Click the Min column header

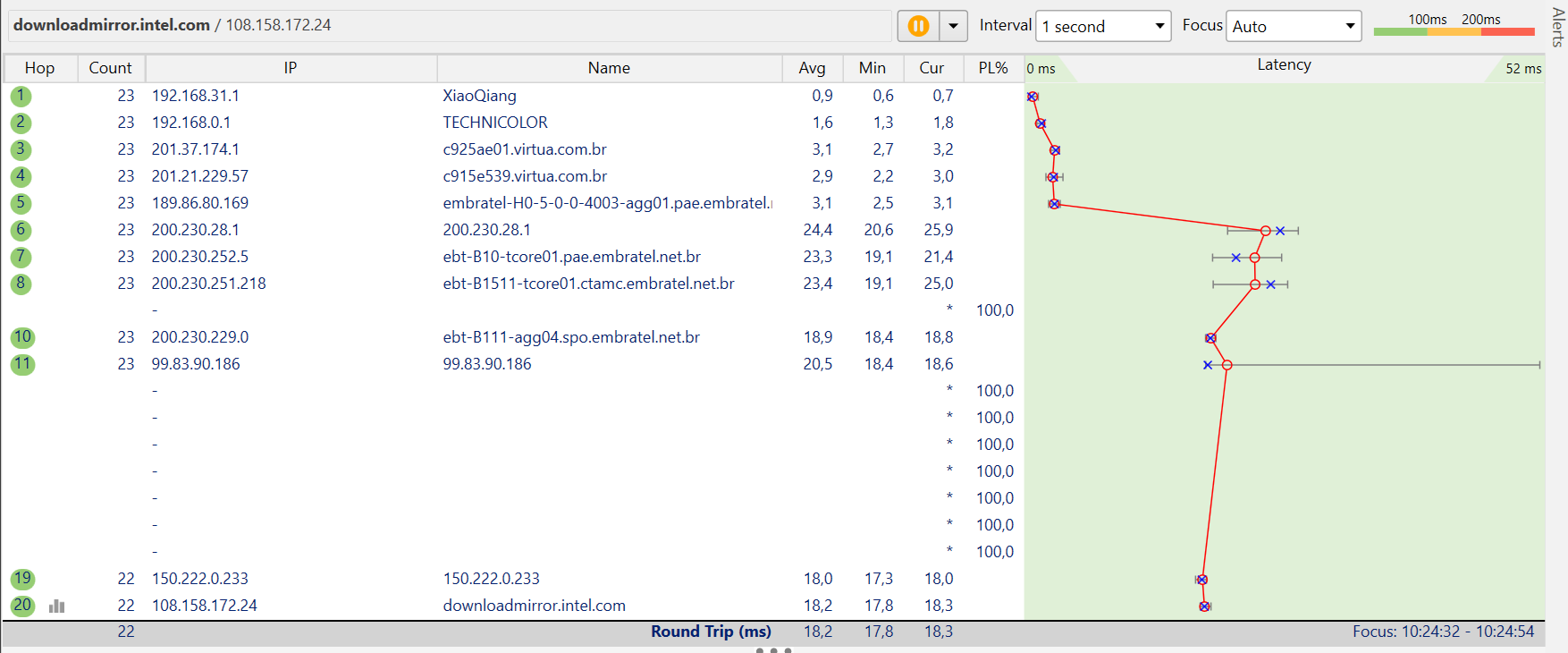pos(873,68)
